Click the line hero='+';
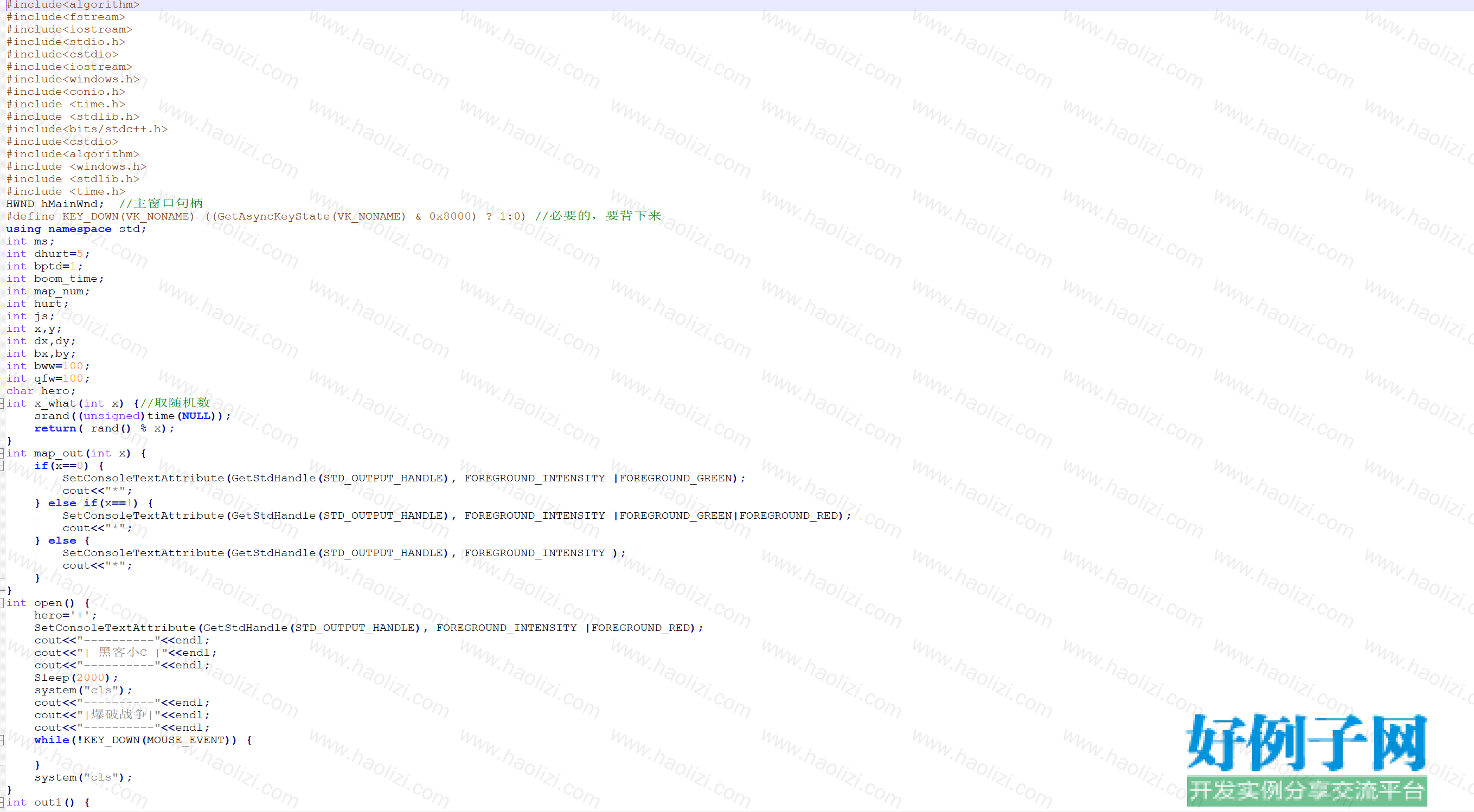The height and width of the screenshot is (812, 1474). pyautogui.click(x=65, y=616)
